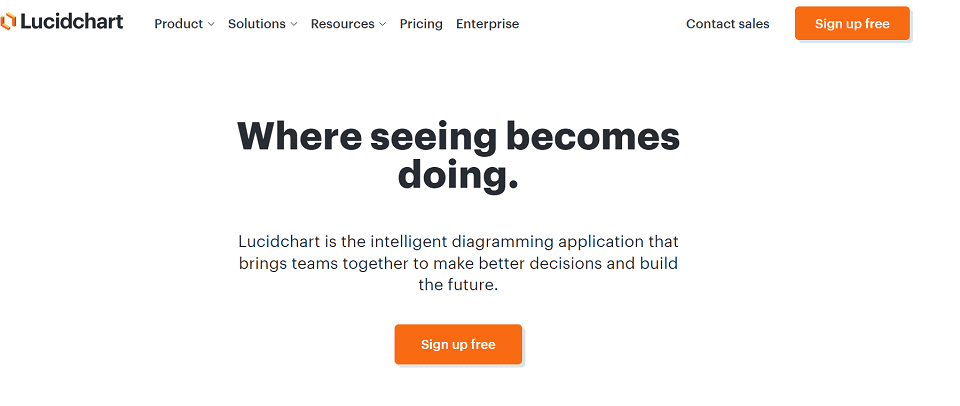
Task: Click the line starting "brings teams together"
Action: point(458,263)
